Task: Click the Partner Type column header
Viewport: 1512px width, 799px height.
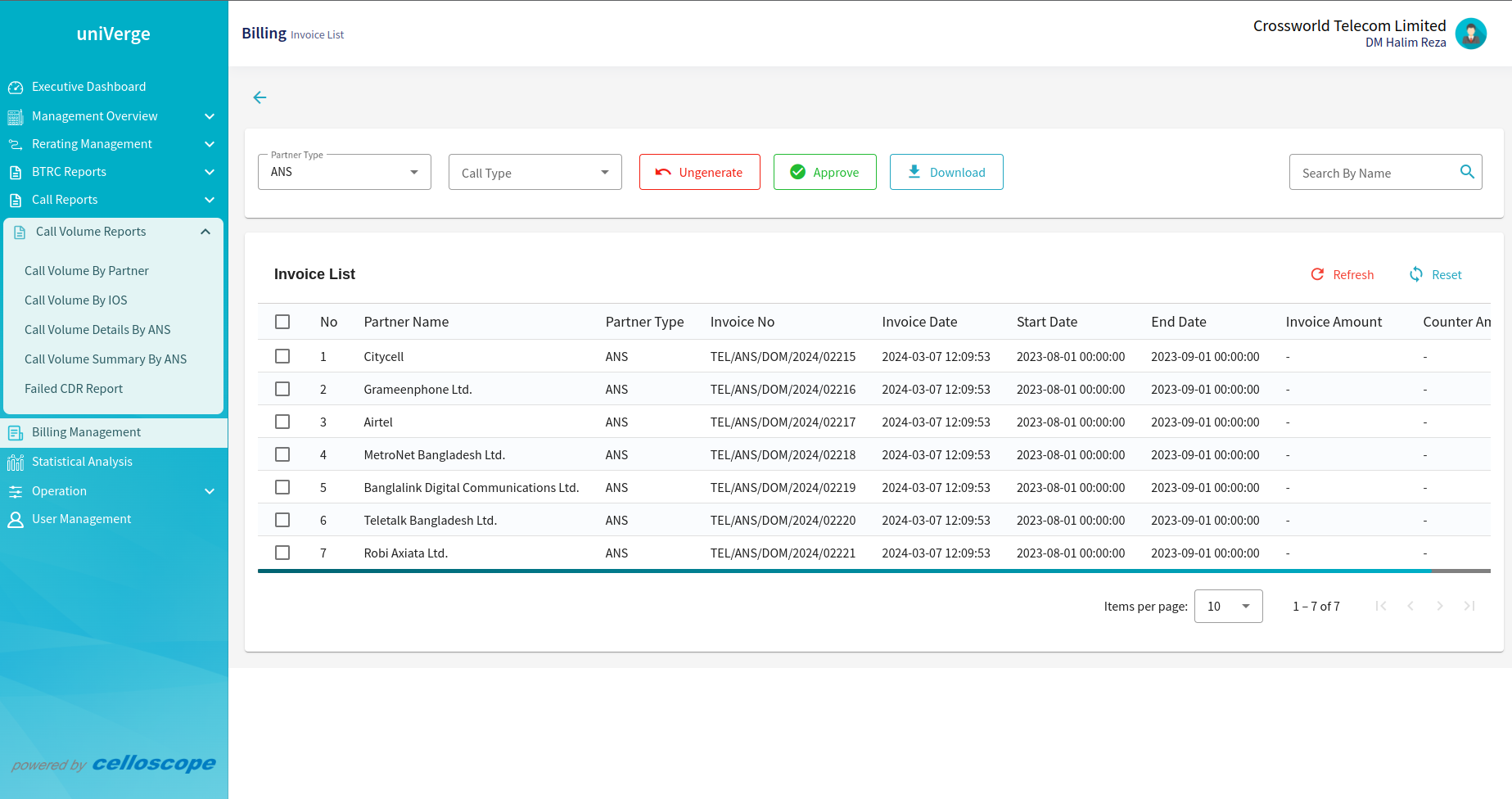Action: pos(645,322)
